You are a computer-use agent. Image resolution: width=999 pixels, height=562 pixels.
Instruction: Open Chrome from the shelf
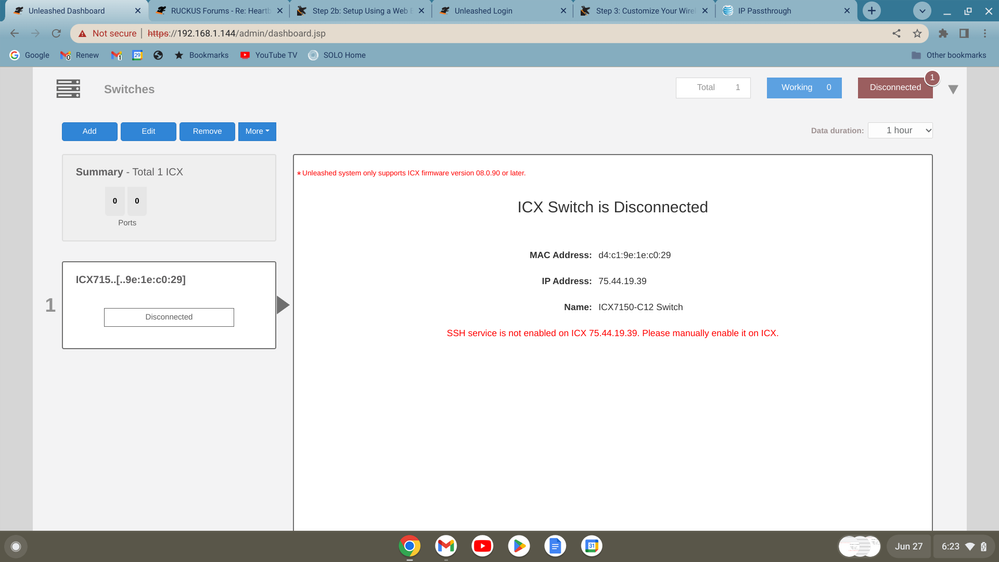coord(410,546)
